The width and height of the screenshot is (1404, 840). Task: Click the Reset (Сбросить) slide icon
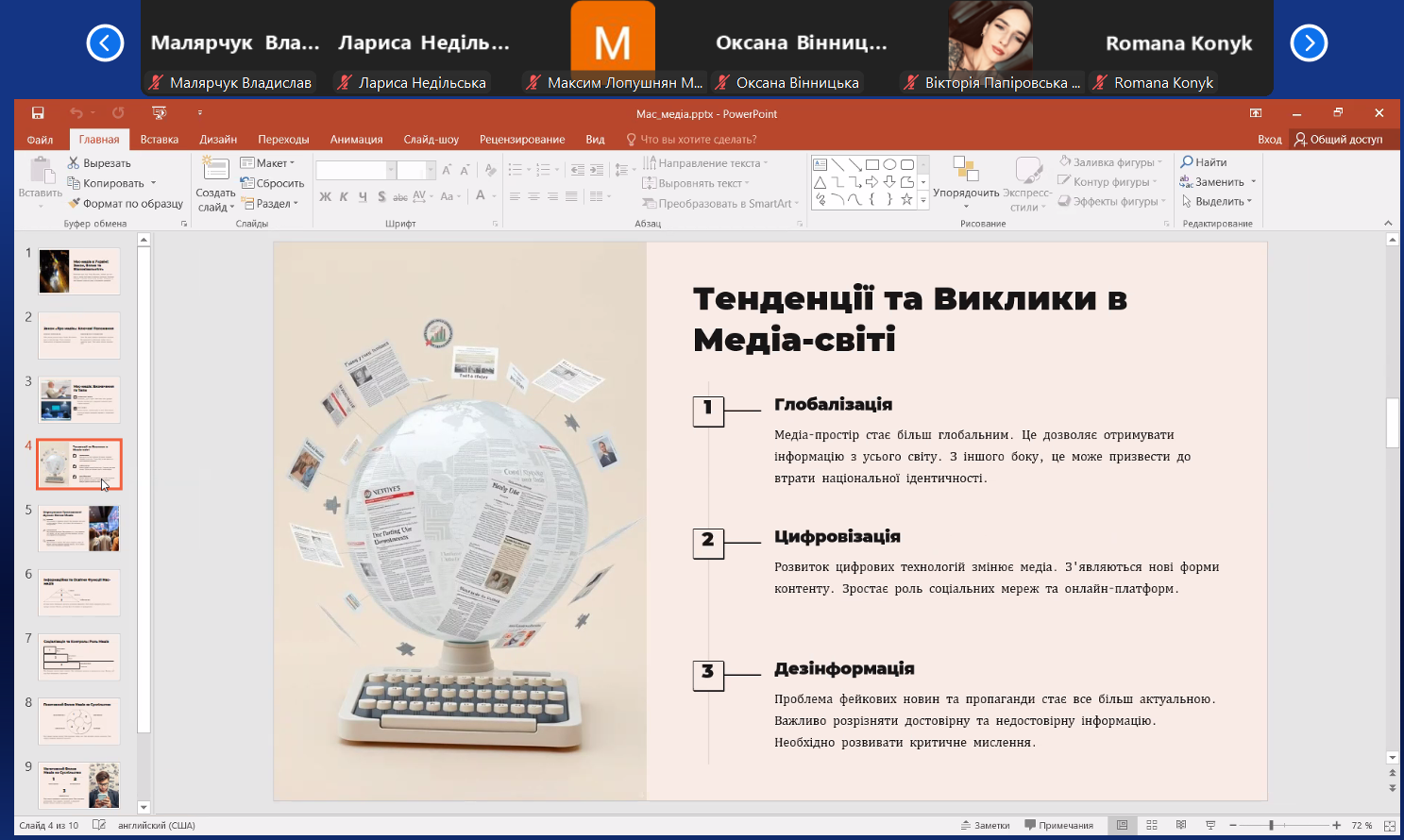point(248,183)
